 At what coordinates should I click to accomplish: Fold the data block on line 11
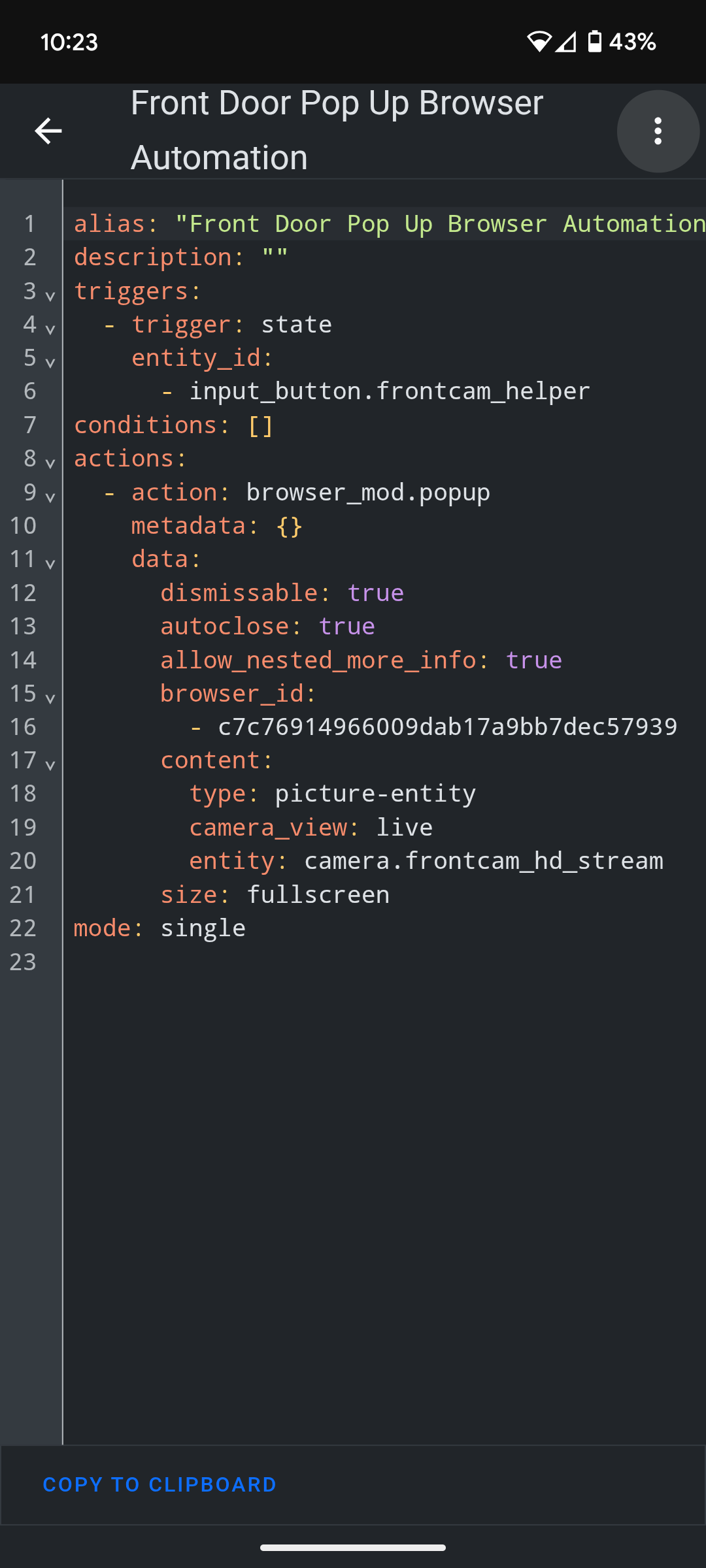tap(50, 564)
